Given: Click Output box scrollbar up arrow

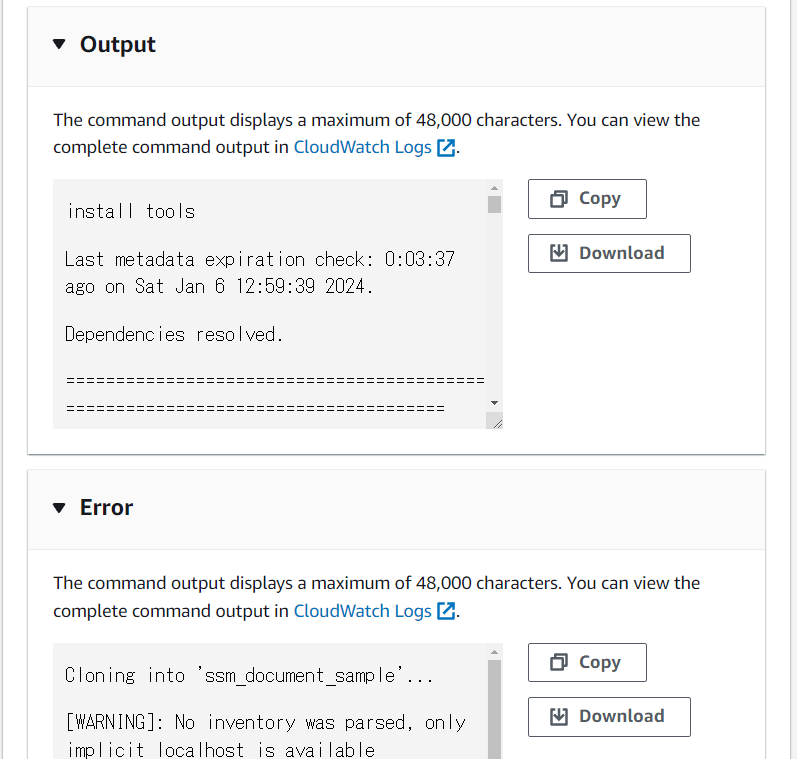Looking at the screenshot, I should coord(494,188).
